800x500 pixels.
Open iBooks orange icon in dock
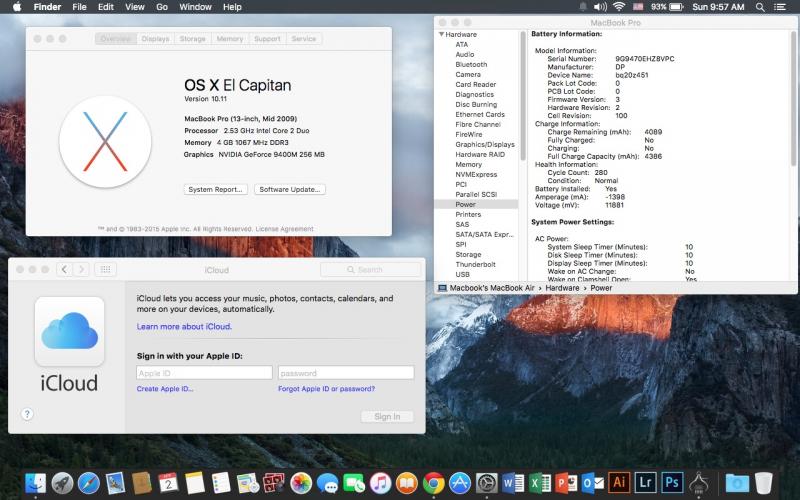(x=407, y=482)
